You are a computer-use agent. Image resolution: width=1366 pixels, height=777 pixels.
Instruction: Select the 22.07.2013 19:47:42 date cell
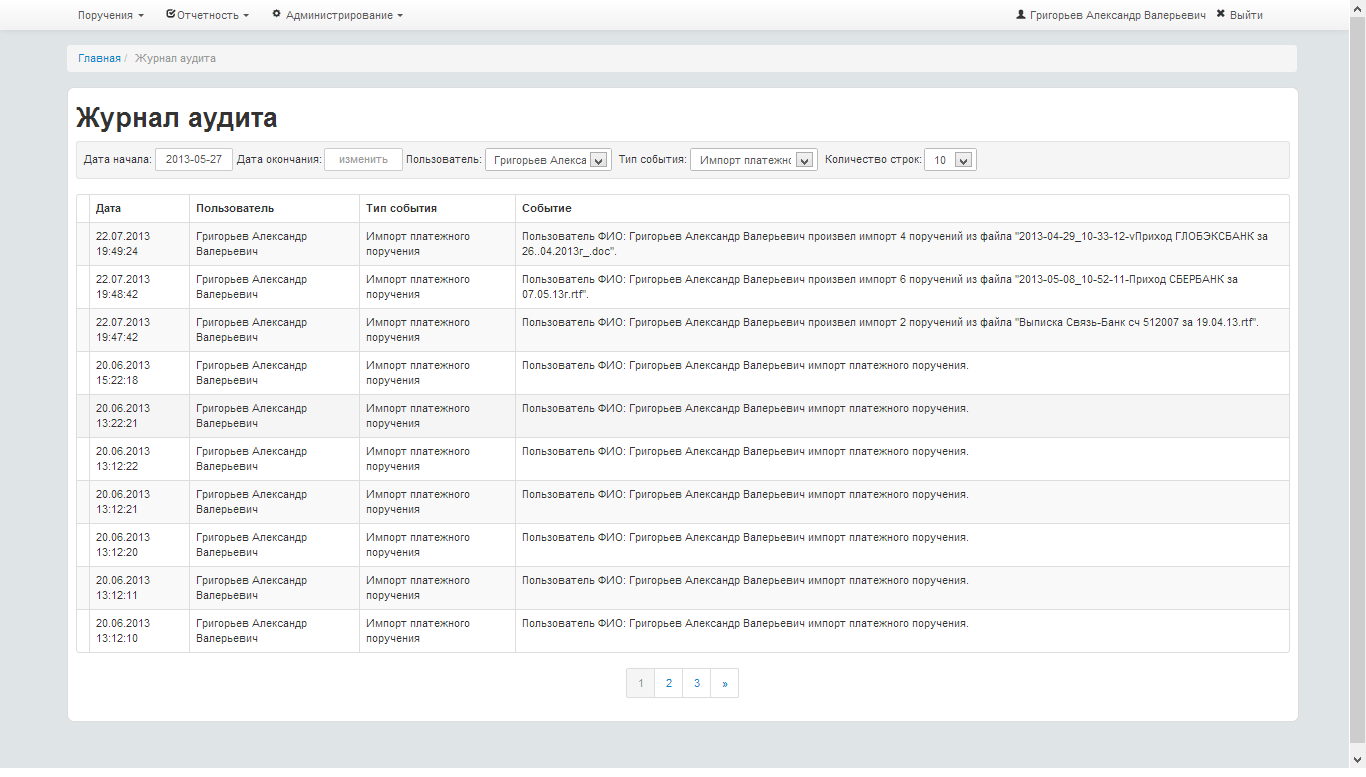139,330
